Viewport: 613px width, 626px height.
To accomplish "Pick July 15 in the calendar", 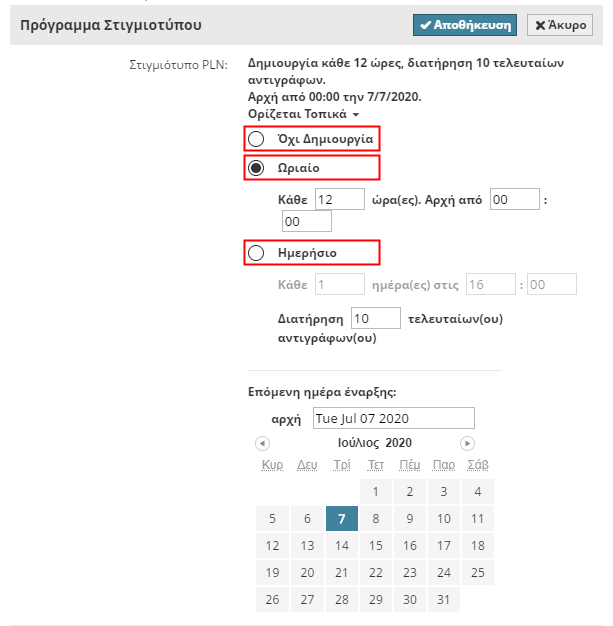I will (x=376, y=546).
